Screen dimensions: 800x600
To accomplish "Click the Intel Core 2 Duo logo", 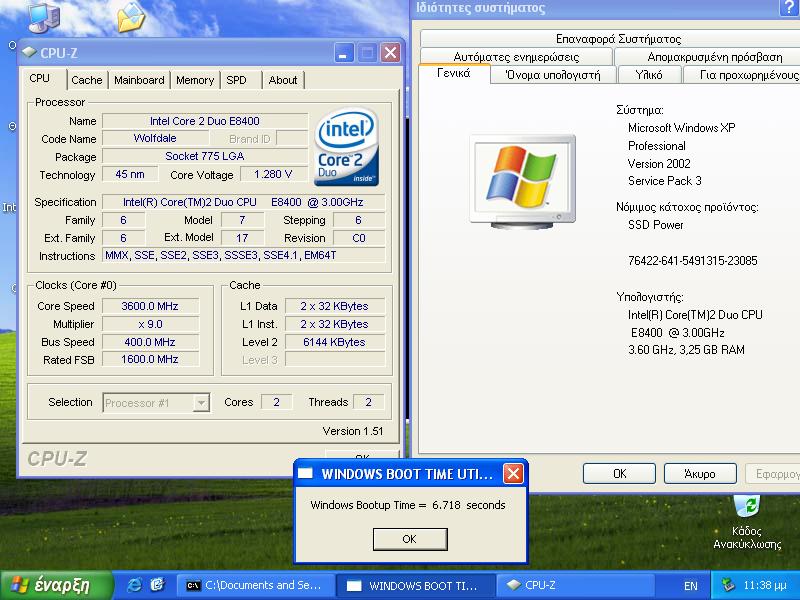I will 346,146.
